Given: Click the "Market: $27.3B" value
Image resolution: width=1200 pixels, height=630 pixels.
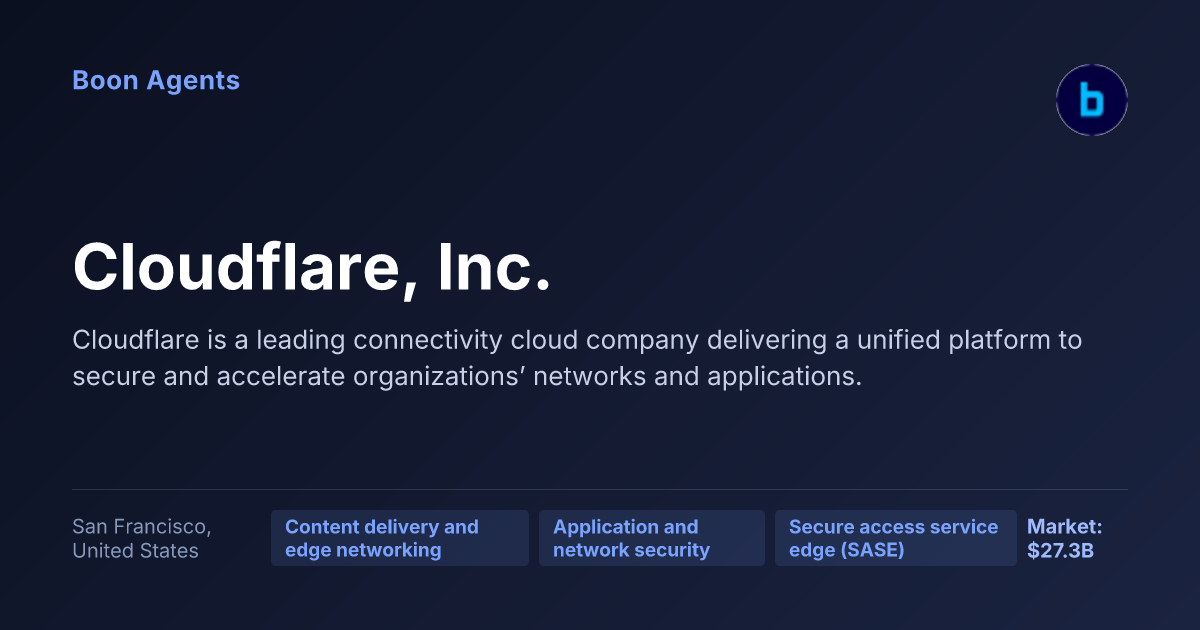Looking at the screenshot, I should (x=1065, y=538).
